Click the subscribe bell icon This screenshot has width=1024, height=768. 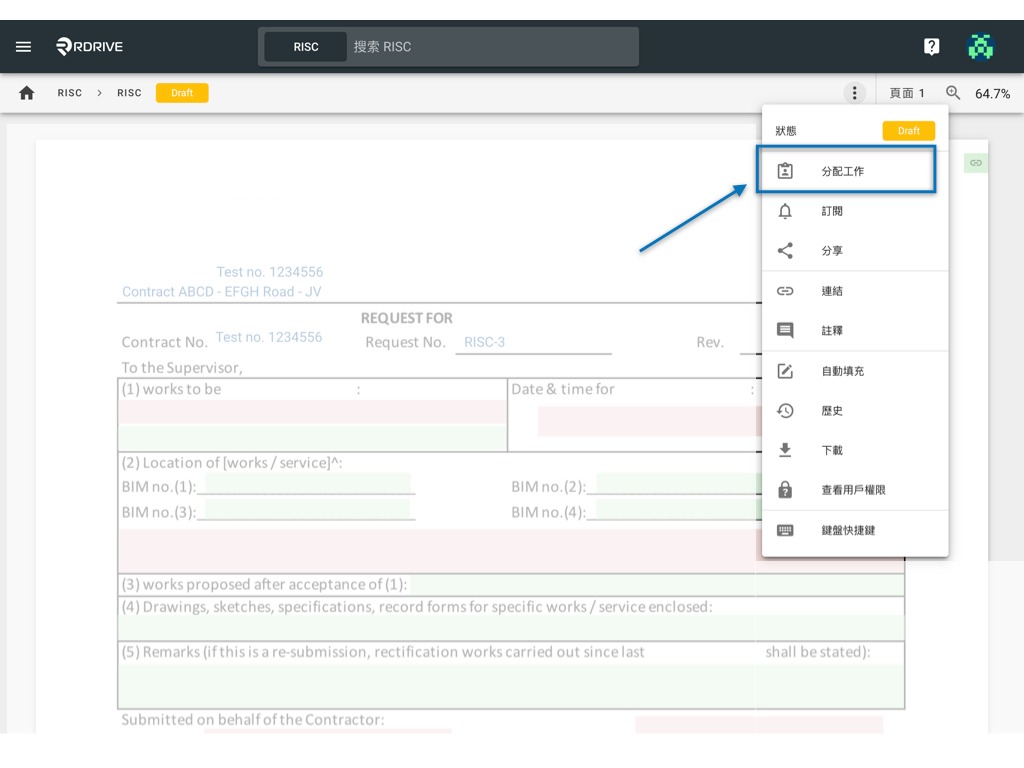click(x=785, y=211)
